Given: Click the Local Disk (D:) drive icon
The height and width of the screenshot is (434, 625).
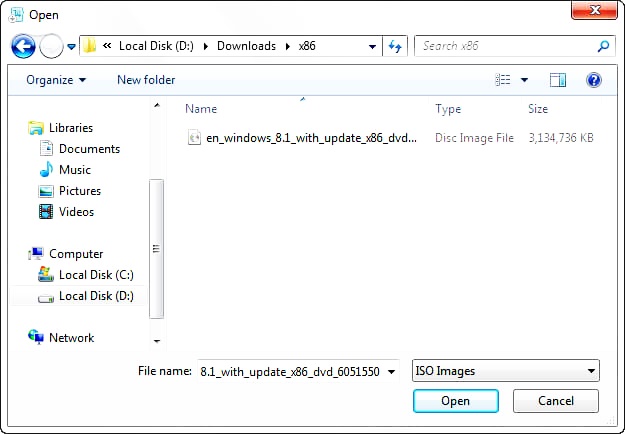Looking at the screenshot, I should [46, 298].
